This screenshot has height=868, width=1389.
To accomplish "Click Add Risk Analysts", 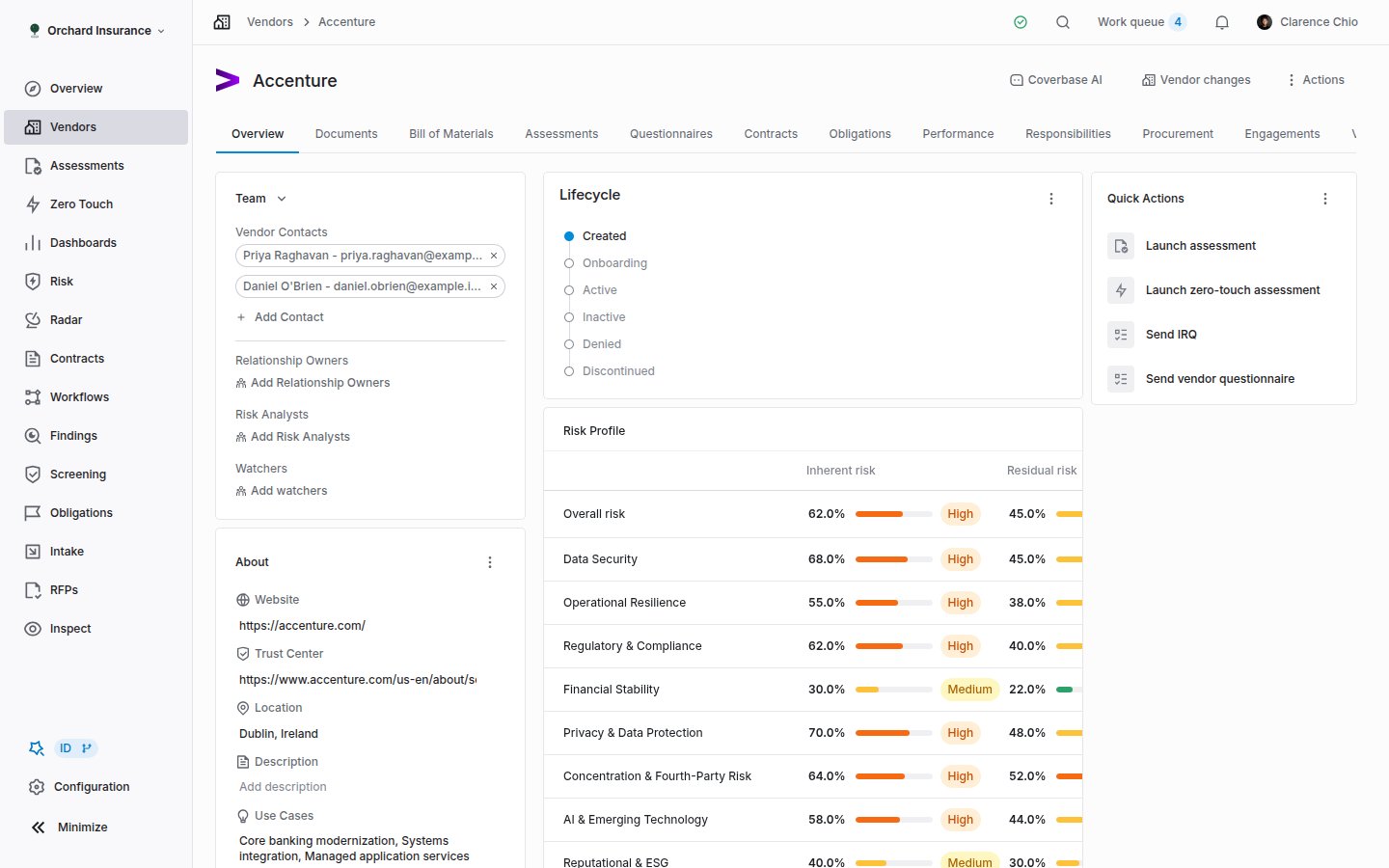I will (292, 437).
